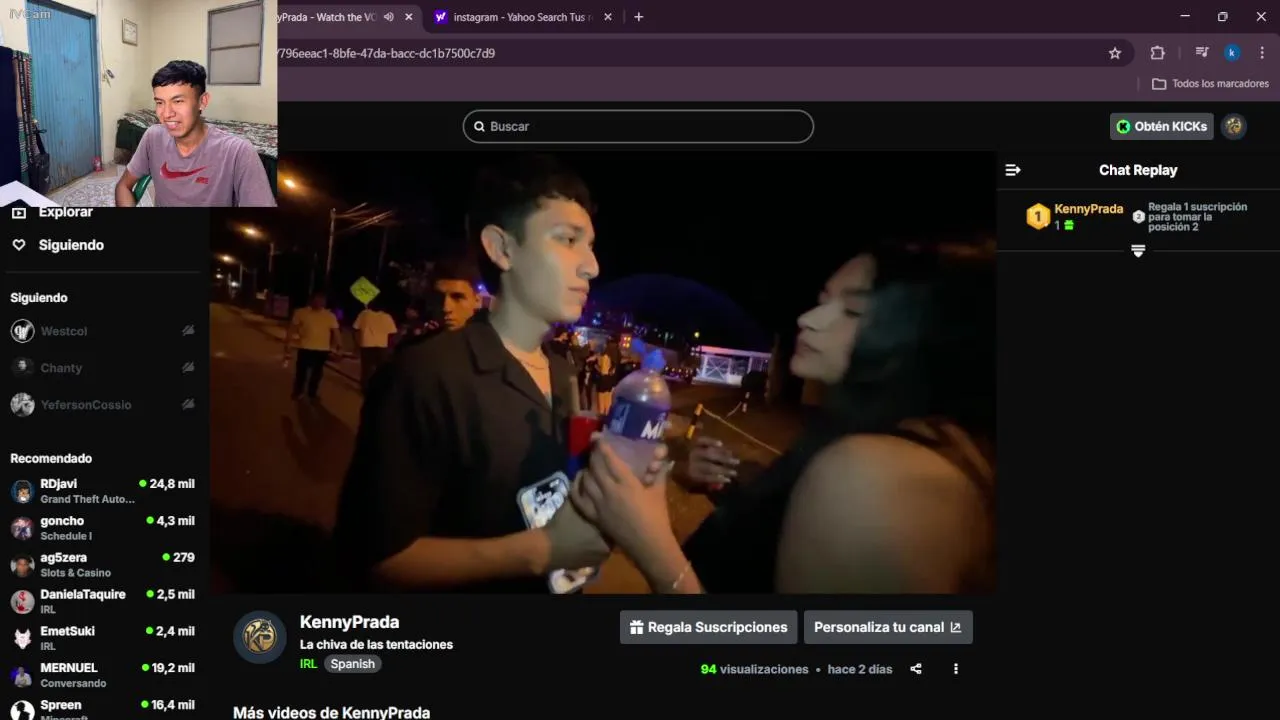Viewport: 1280px width, 720px height.
Task: Open the Siguiendo sidebar menu item
Action: pyautogui.click(x=71, y=245)
